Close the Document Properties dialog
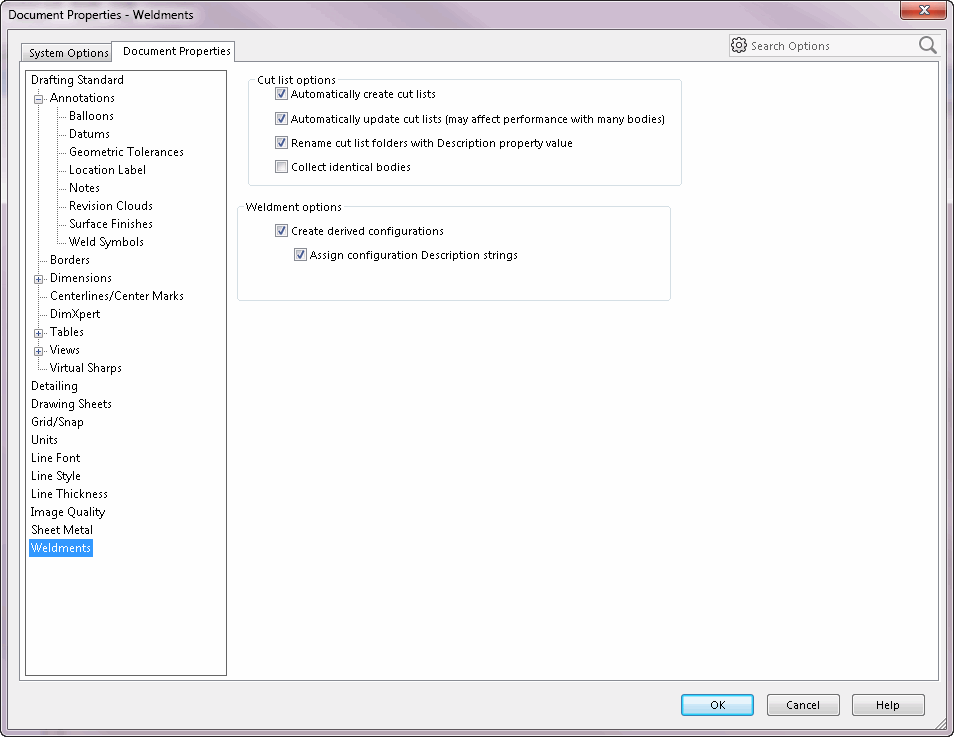 pos(923,10)
